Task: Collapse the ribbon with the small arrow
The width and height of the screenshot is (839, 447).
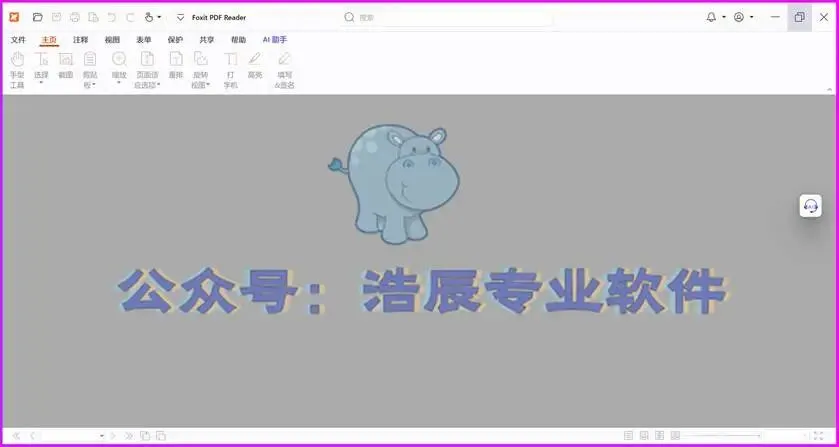Action: (830, 89)
